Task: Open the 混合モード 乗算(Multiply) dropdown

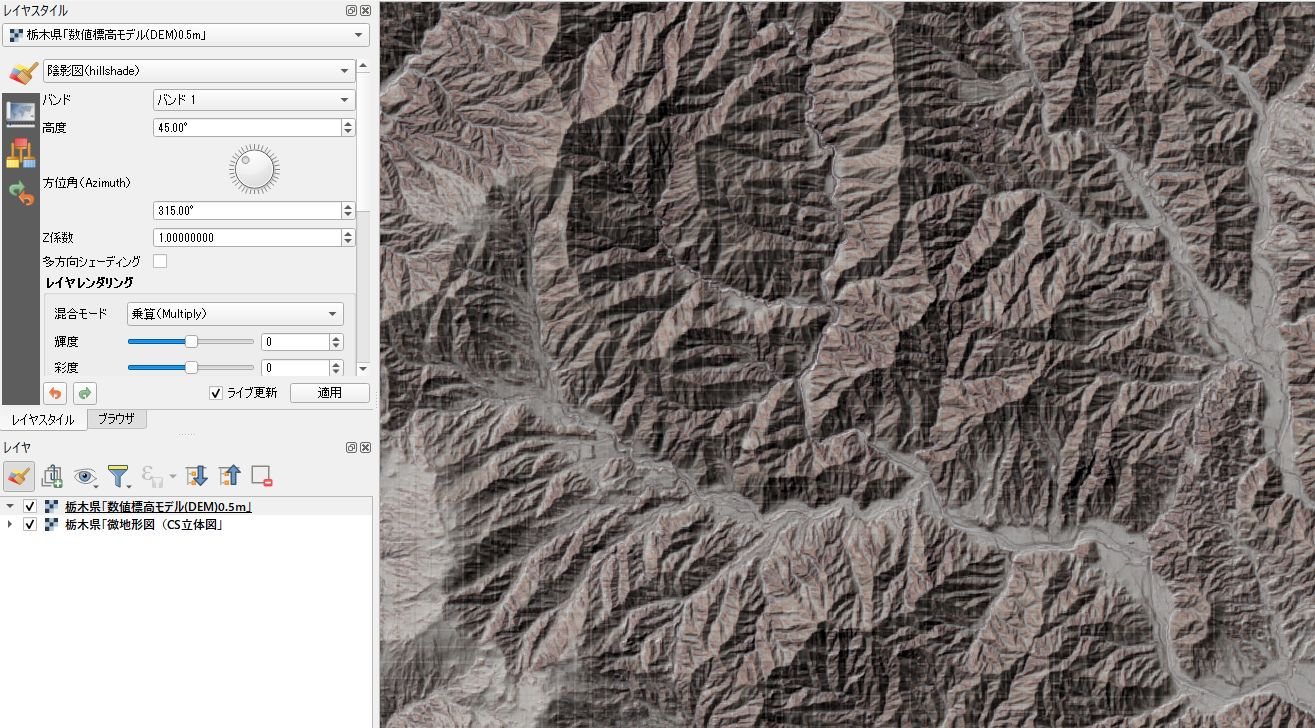Action: point(235,314)
